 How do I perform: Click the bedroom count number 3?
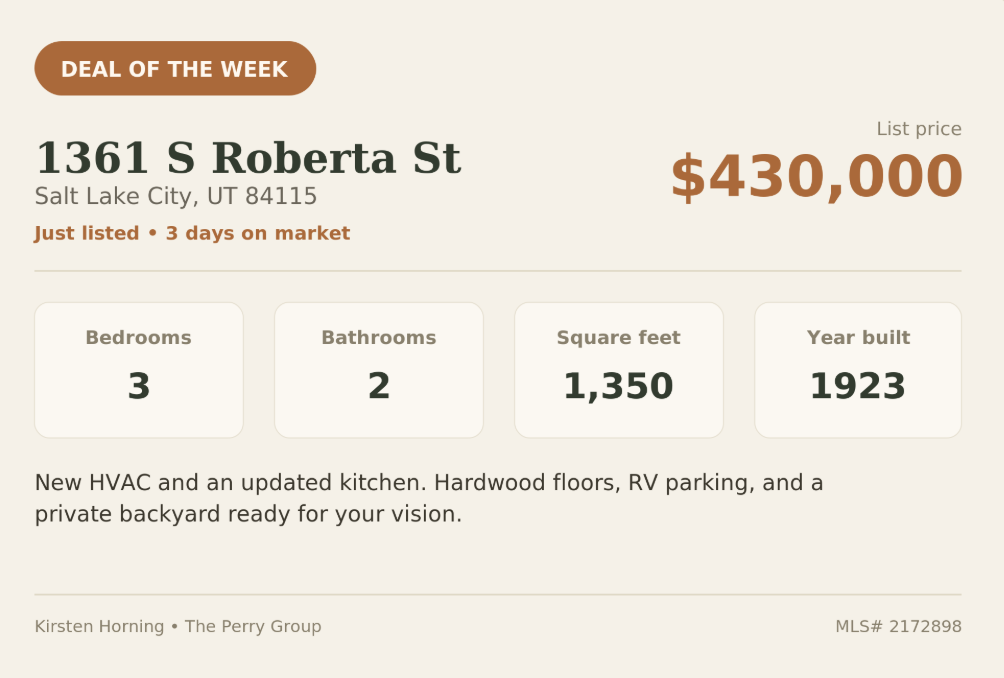pos(139,386)
